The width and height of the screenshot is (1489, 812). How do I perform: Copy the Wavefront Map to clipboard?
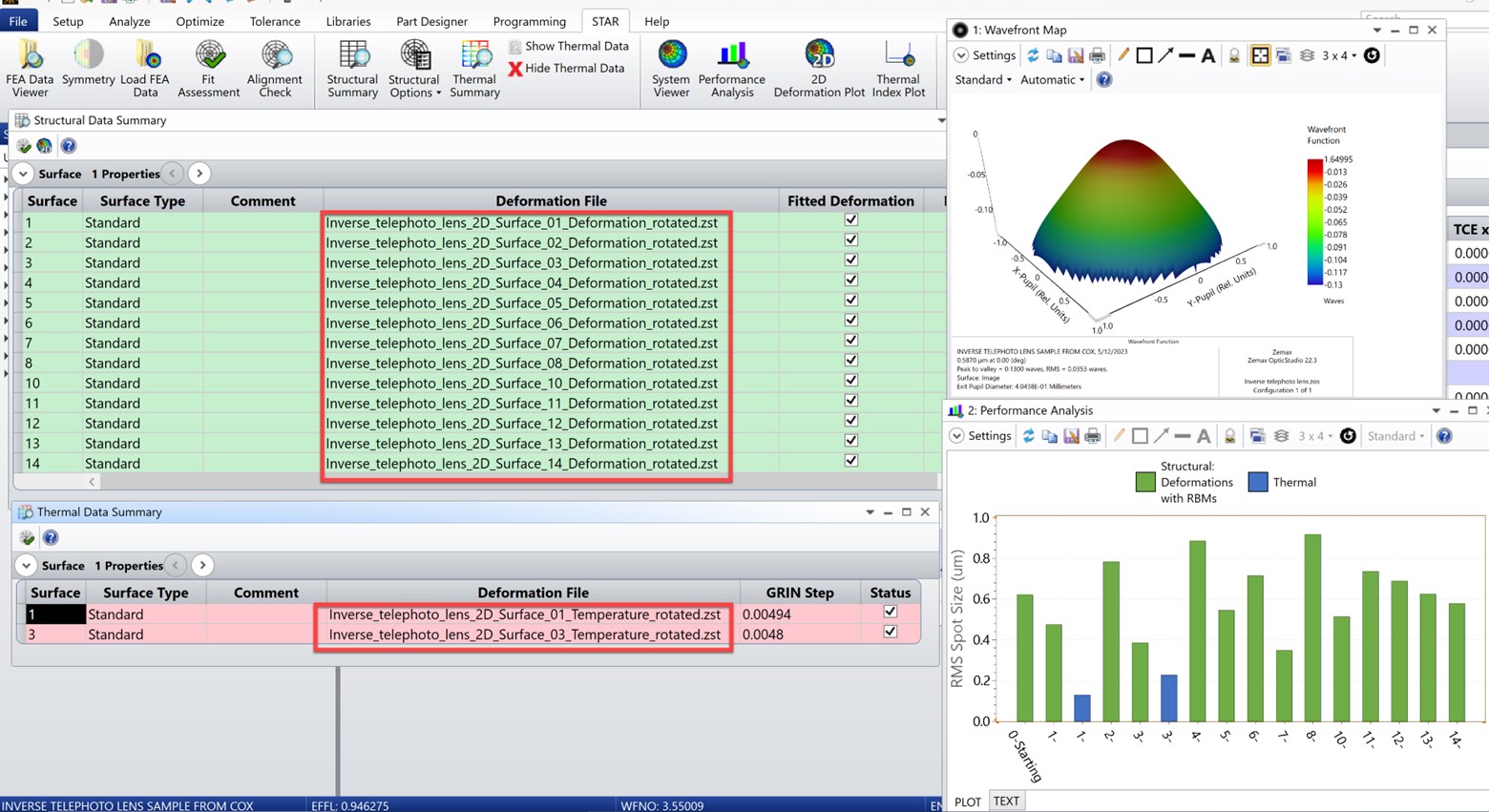click(1054, 55)
